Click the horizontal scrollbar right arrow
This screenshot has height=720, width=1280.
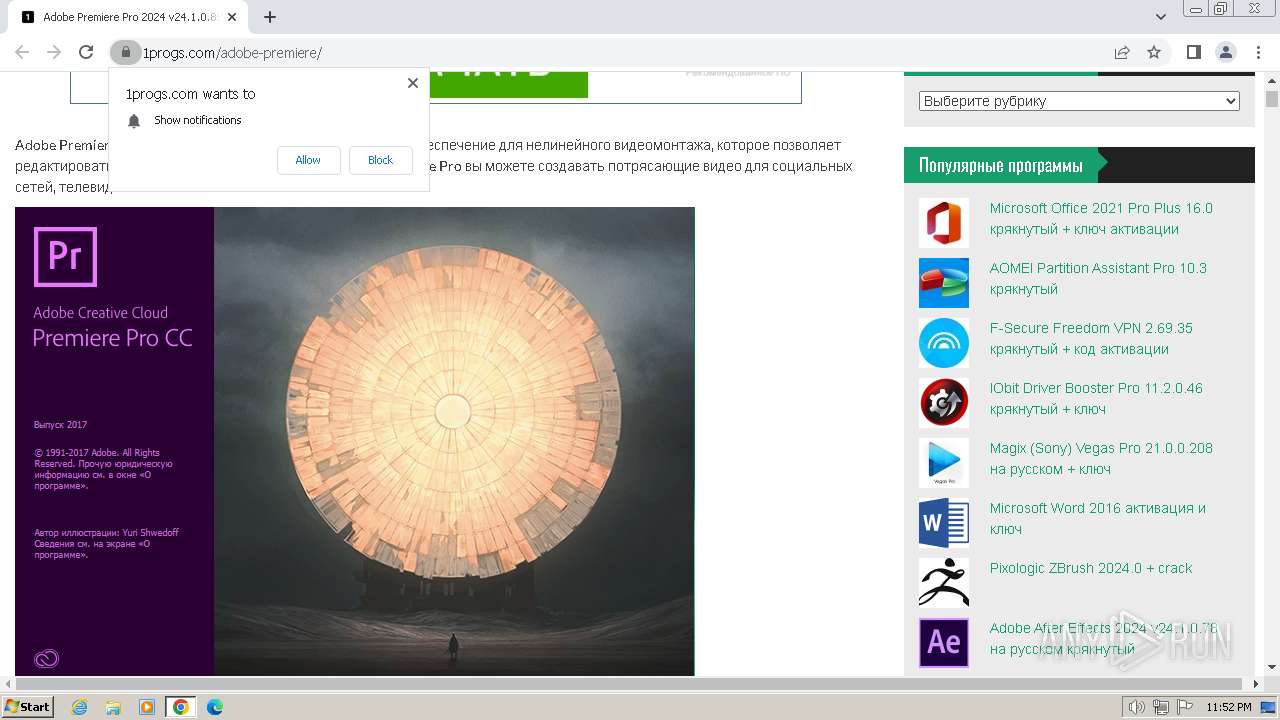1256,684
